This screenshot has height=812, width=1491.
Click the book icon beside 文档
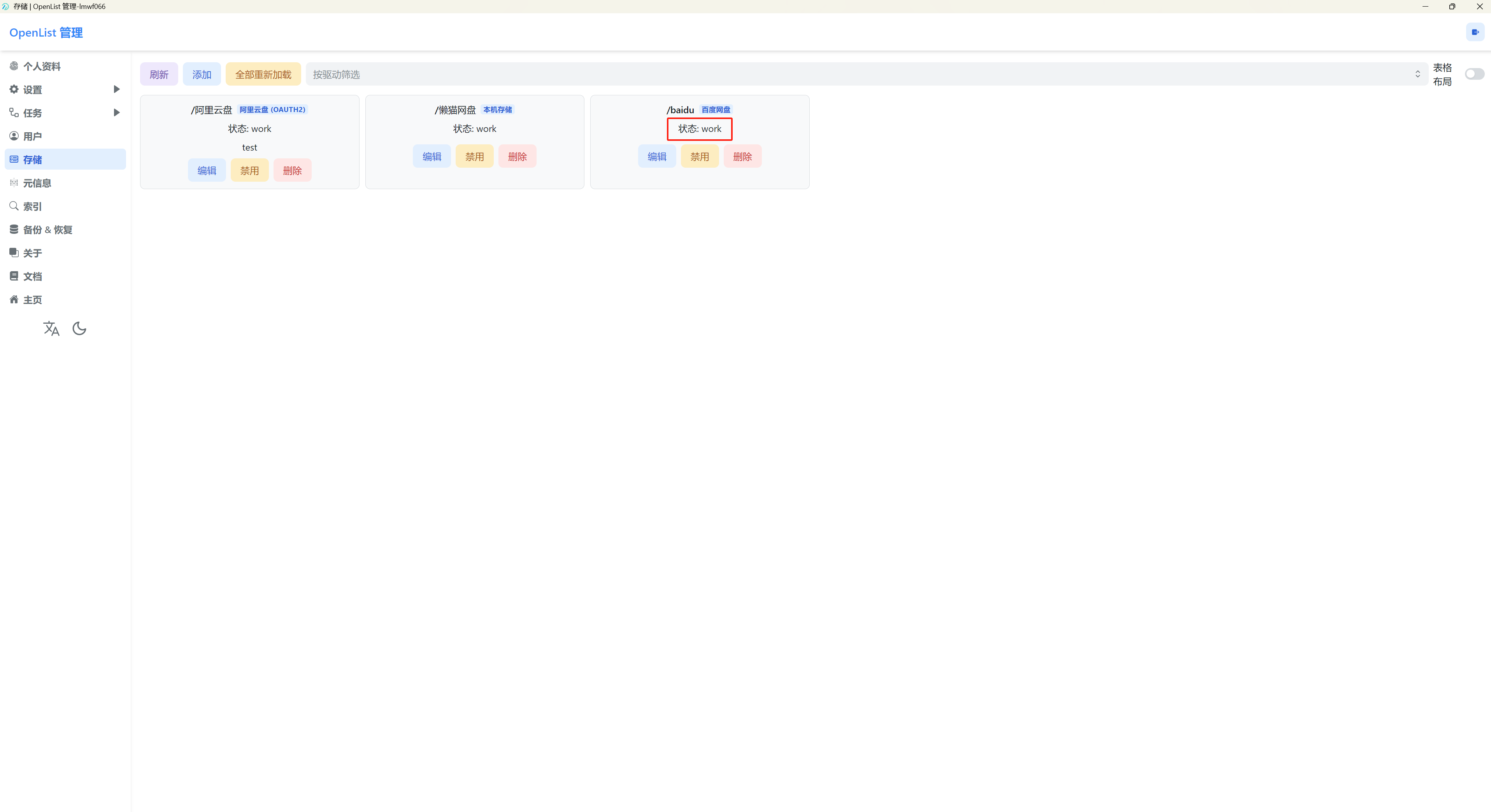point(14,276)
